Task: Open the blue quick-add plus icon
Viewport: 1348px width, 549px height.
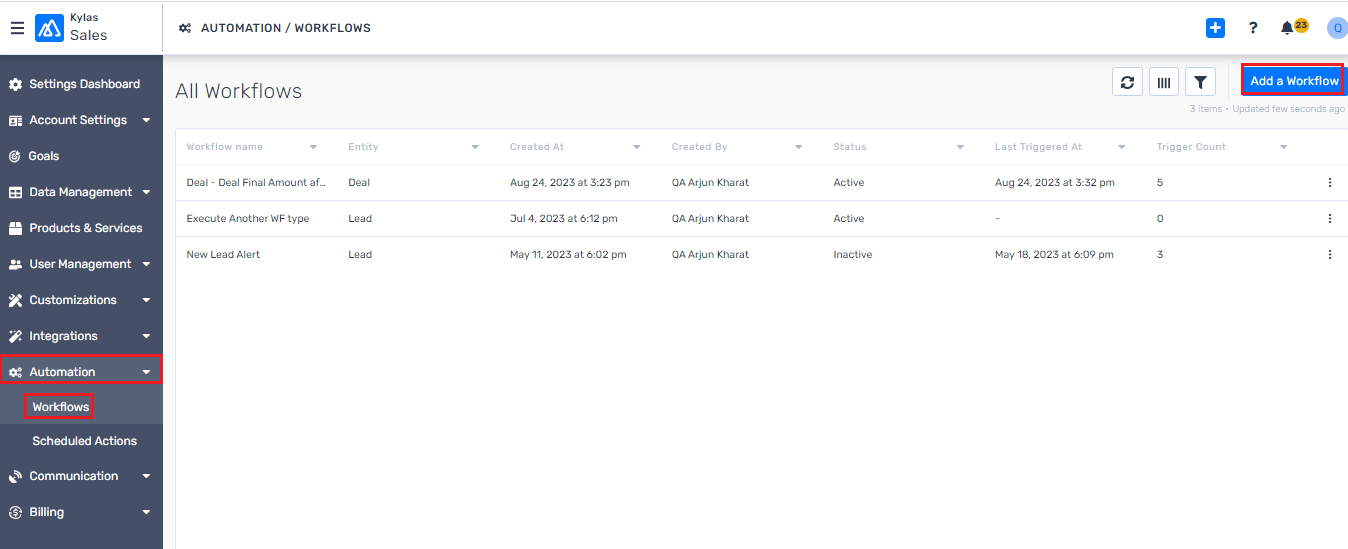Action: pyautogui.click(x=1215, y=28)
